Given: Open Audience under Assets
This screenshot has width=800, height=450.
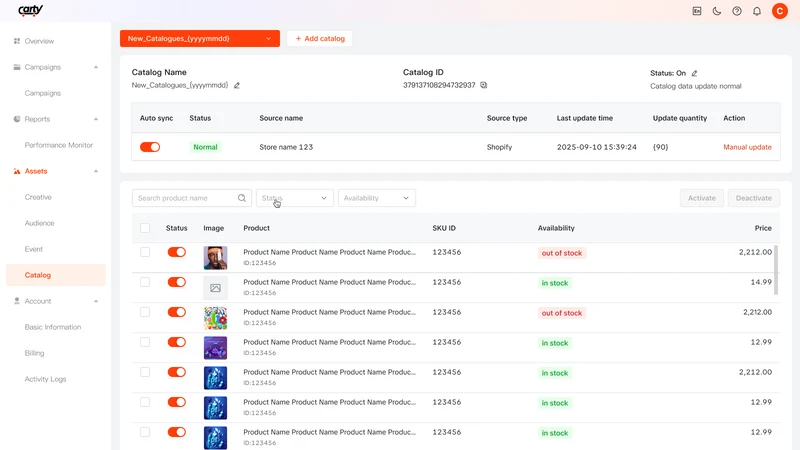Looking at the screenshot, I should click(x=39, y=223).
